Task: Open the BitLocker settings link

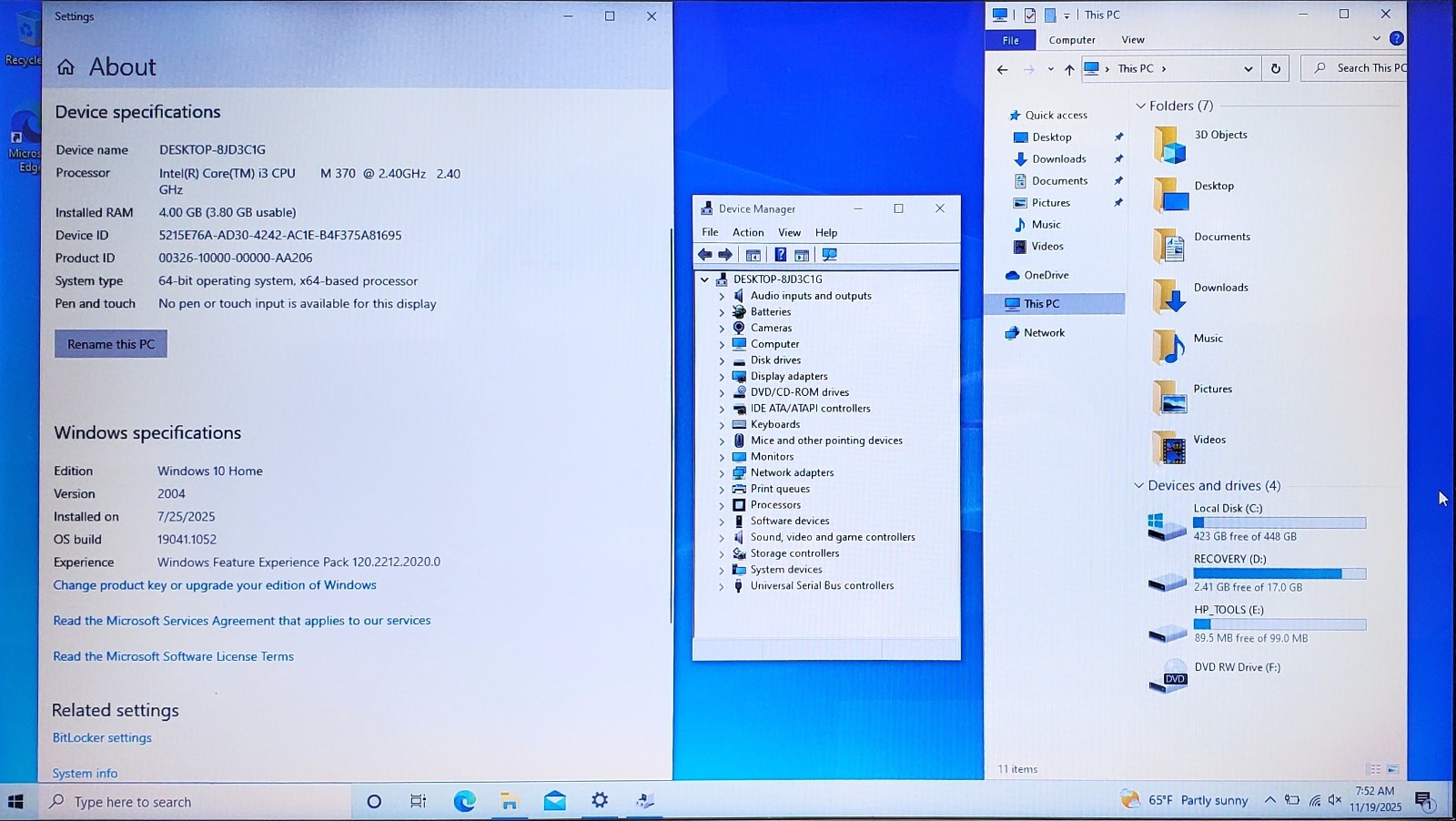Action: pos(102,738)
